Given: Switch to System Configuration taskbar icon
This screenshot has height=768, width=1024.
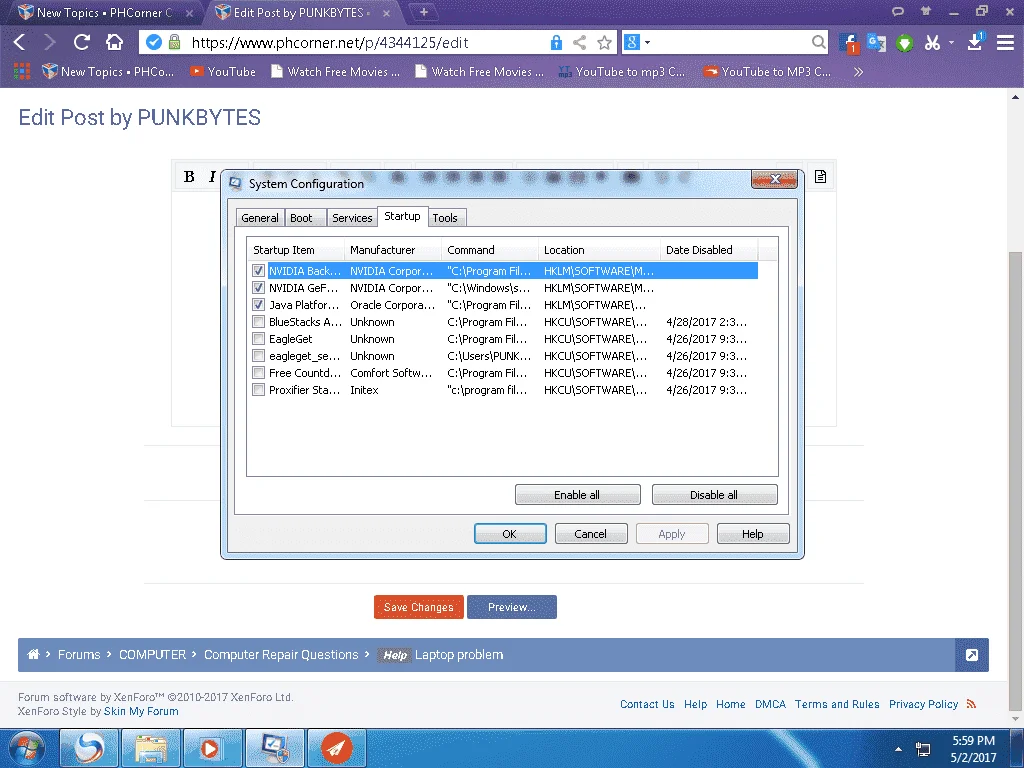Looking at the screenshot, I should 274,748.
